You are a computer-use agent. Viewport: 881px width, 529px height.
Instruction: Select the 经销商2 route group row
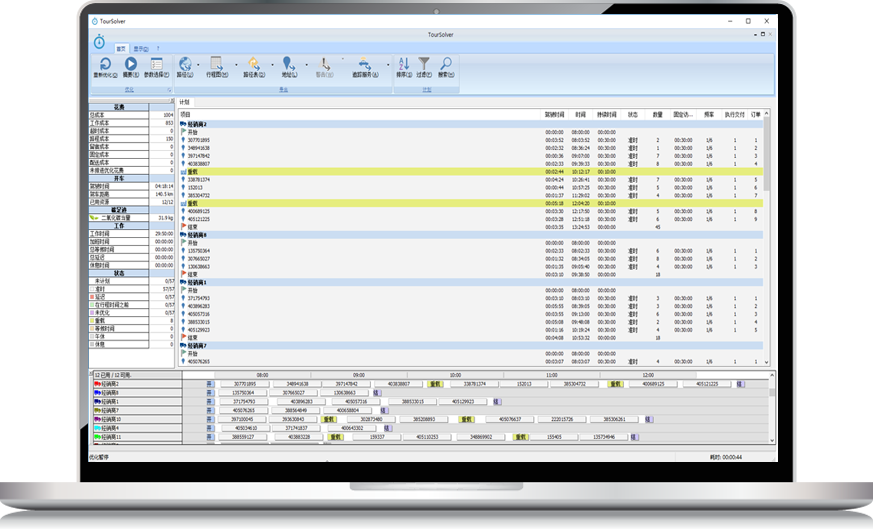coord(195,123)
